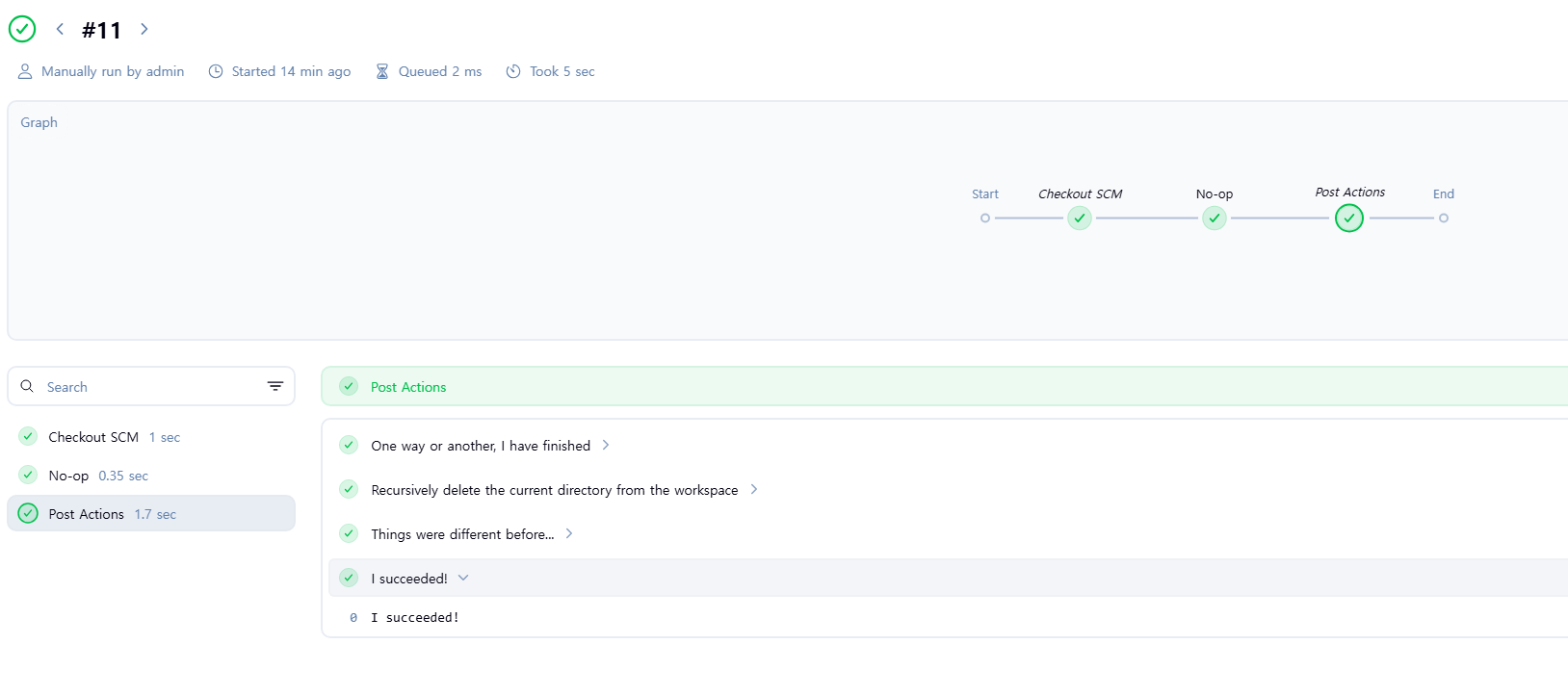This screenshot has width=1568, height=696.
Task: Click the timer icon beside Took 5 sec
Action: (x=513, y=71)
